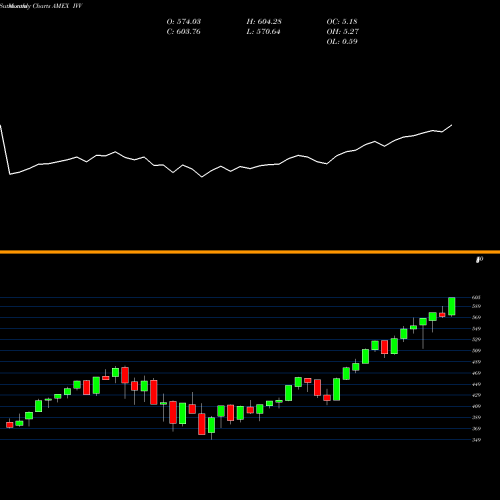Click the 389 price axis label

click(x=476, y=417)
